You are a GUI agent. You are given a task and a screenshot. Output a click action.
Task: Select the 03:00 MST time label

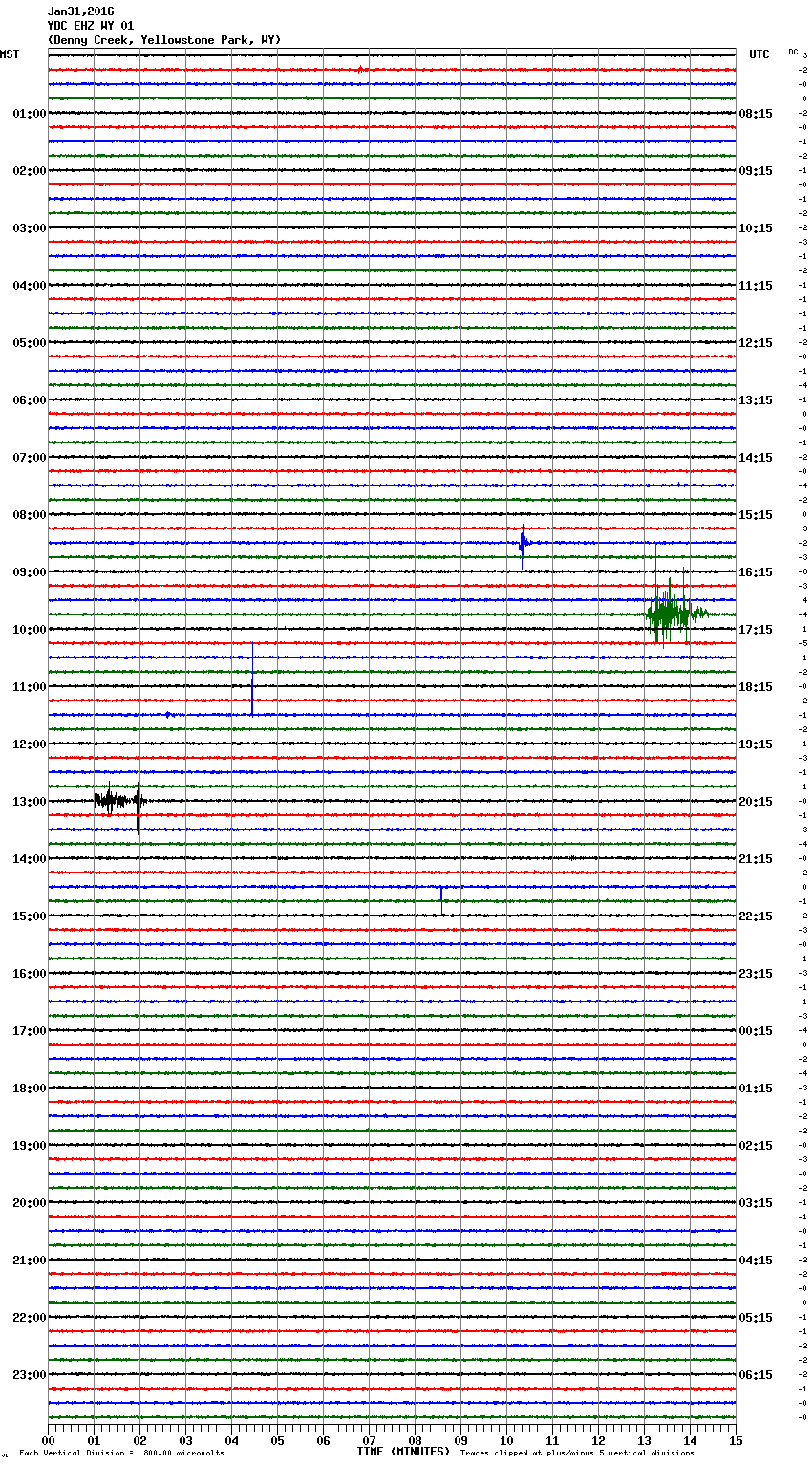click(30, 228)
